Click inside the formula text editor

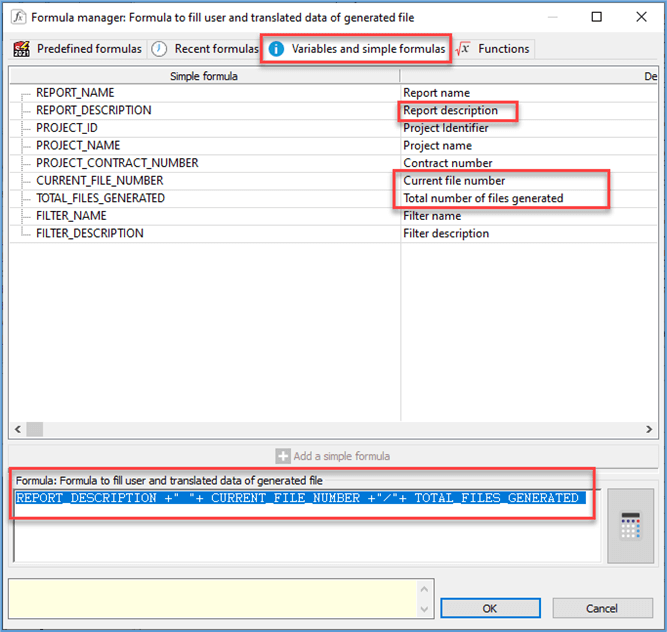[307, 526]
